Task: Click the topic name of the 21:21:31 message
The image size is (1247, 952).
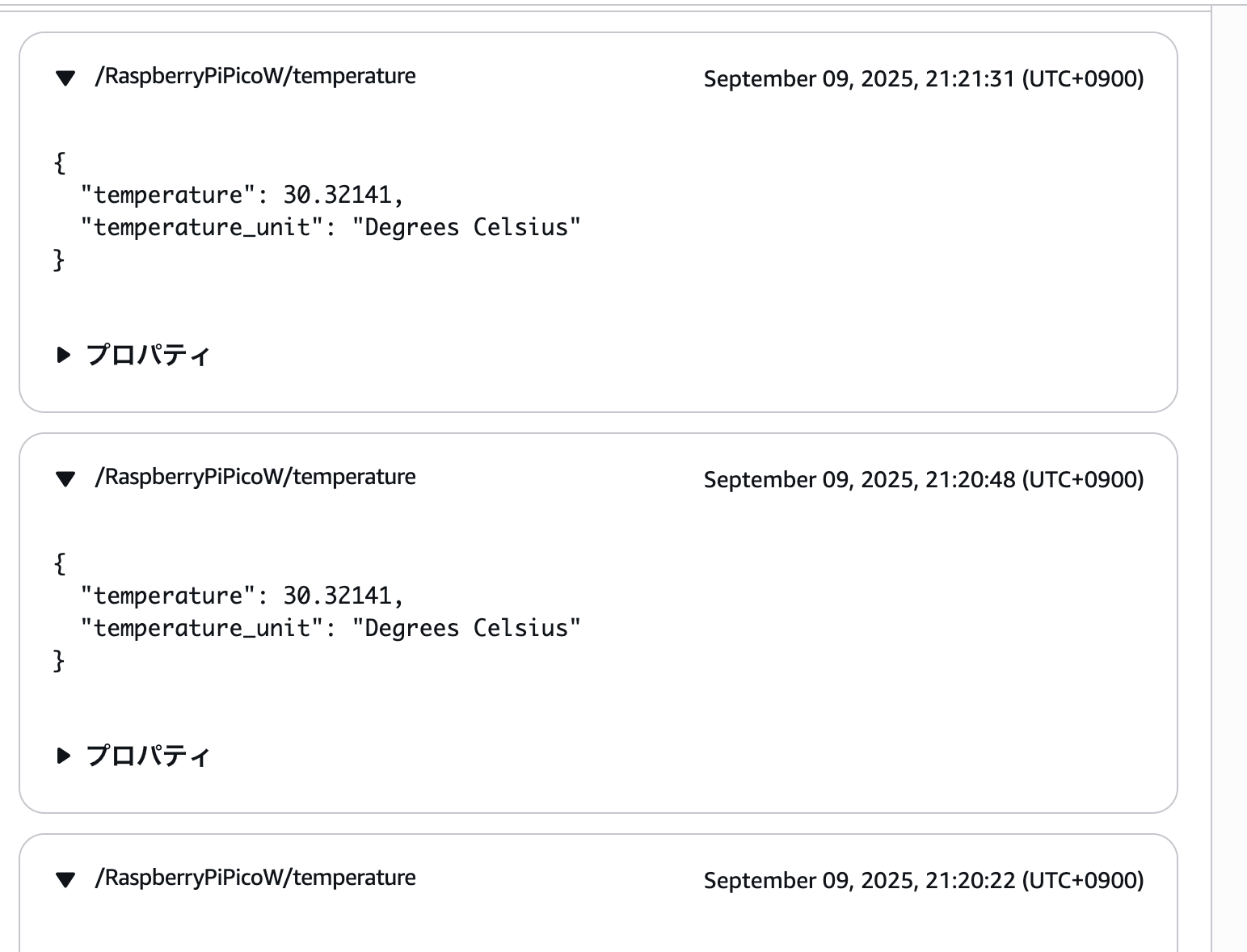Action: (x=255, y=76)
